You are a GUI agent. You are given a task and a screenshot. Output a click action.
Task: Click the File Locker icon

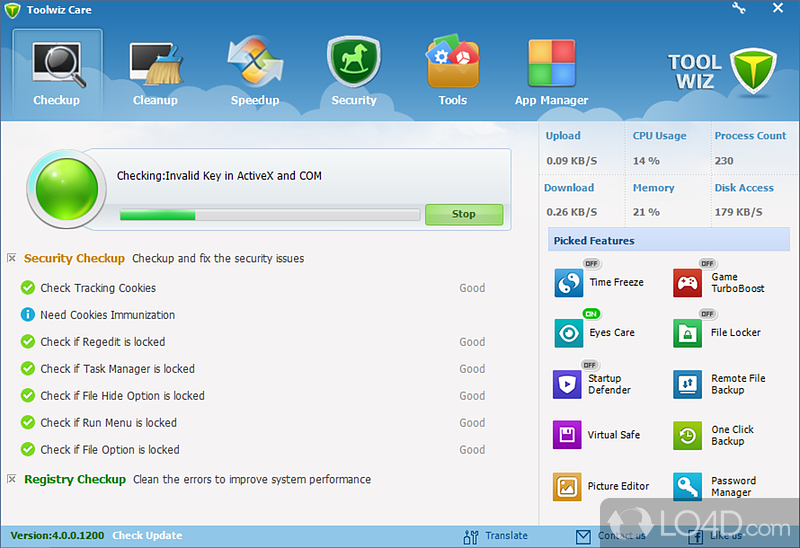tap(687, 333)
